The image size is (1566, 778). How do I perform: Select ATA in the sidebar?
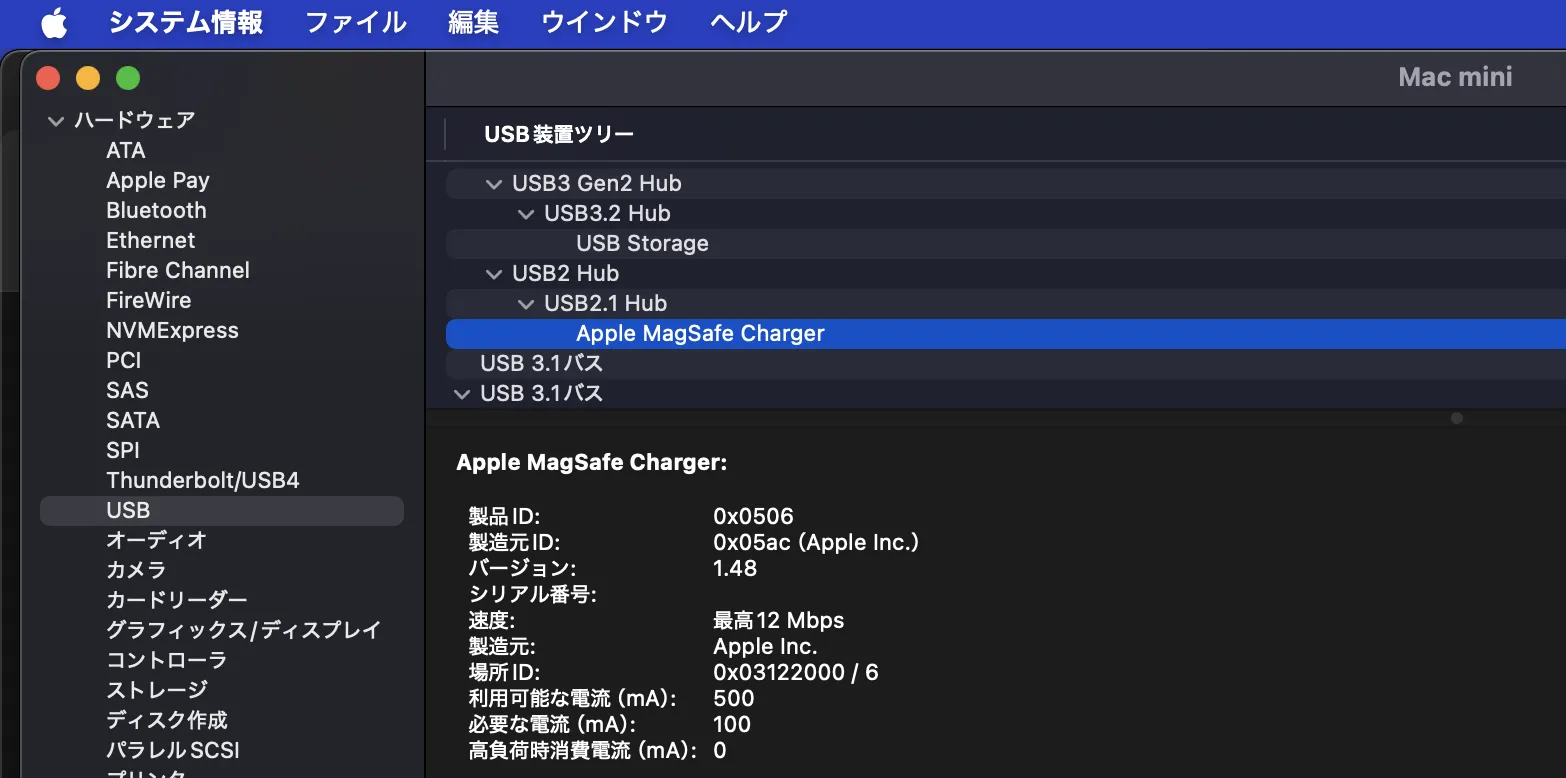pos(126,150)
